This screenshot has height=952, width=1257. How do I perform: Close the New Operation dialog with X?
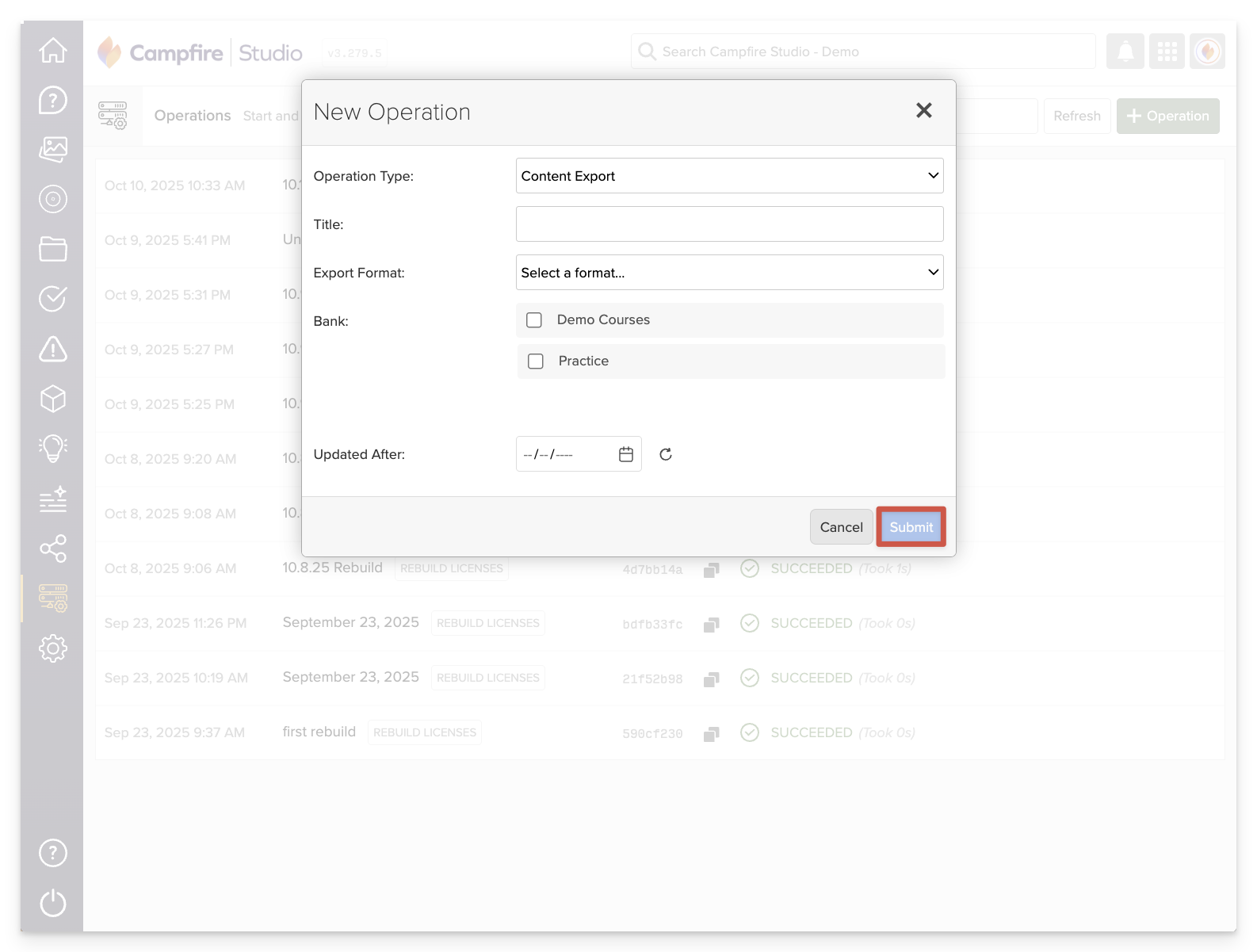click(923, 111)
